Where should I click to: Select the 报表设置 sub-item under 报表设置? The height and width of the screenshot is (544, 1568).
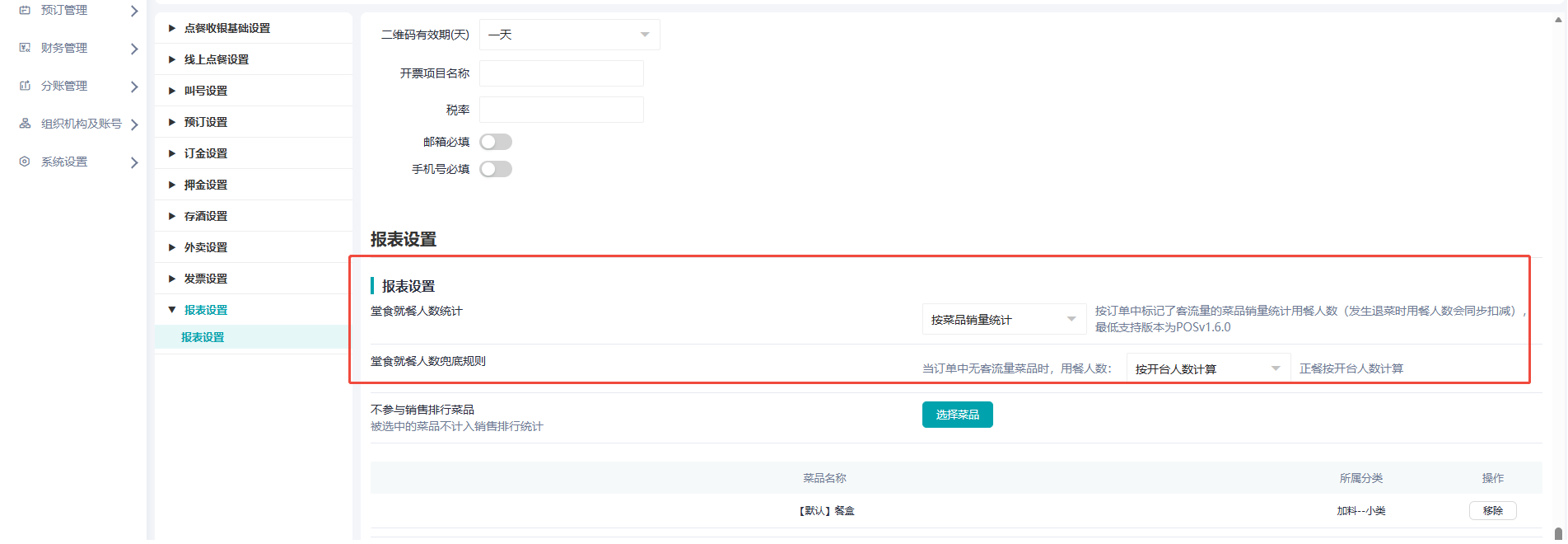[254, 337]
